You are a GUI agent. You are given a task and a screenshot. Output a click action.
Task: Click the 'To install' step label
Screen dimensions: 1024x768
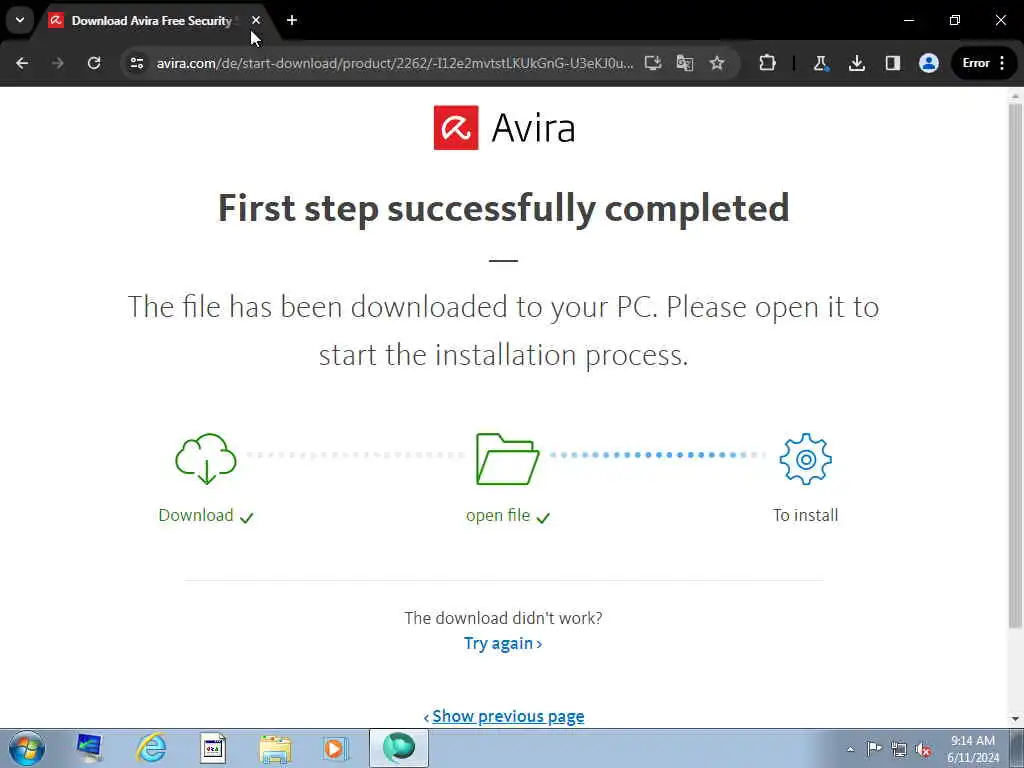805,515
